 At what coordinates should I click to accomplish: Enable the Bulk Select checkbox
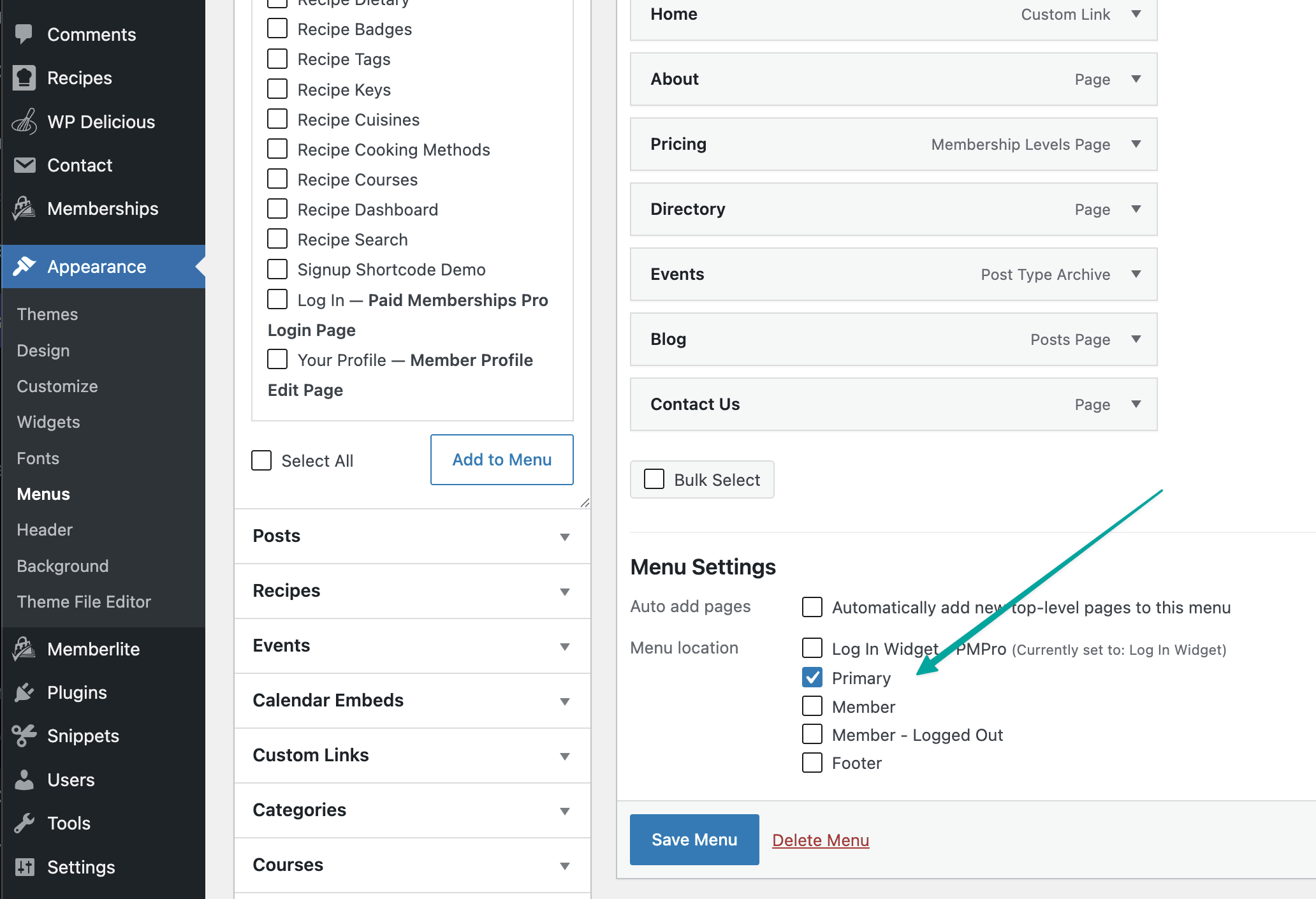[654, 479]
